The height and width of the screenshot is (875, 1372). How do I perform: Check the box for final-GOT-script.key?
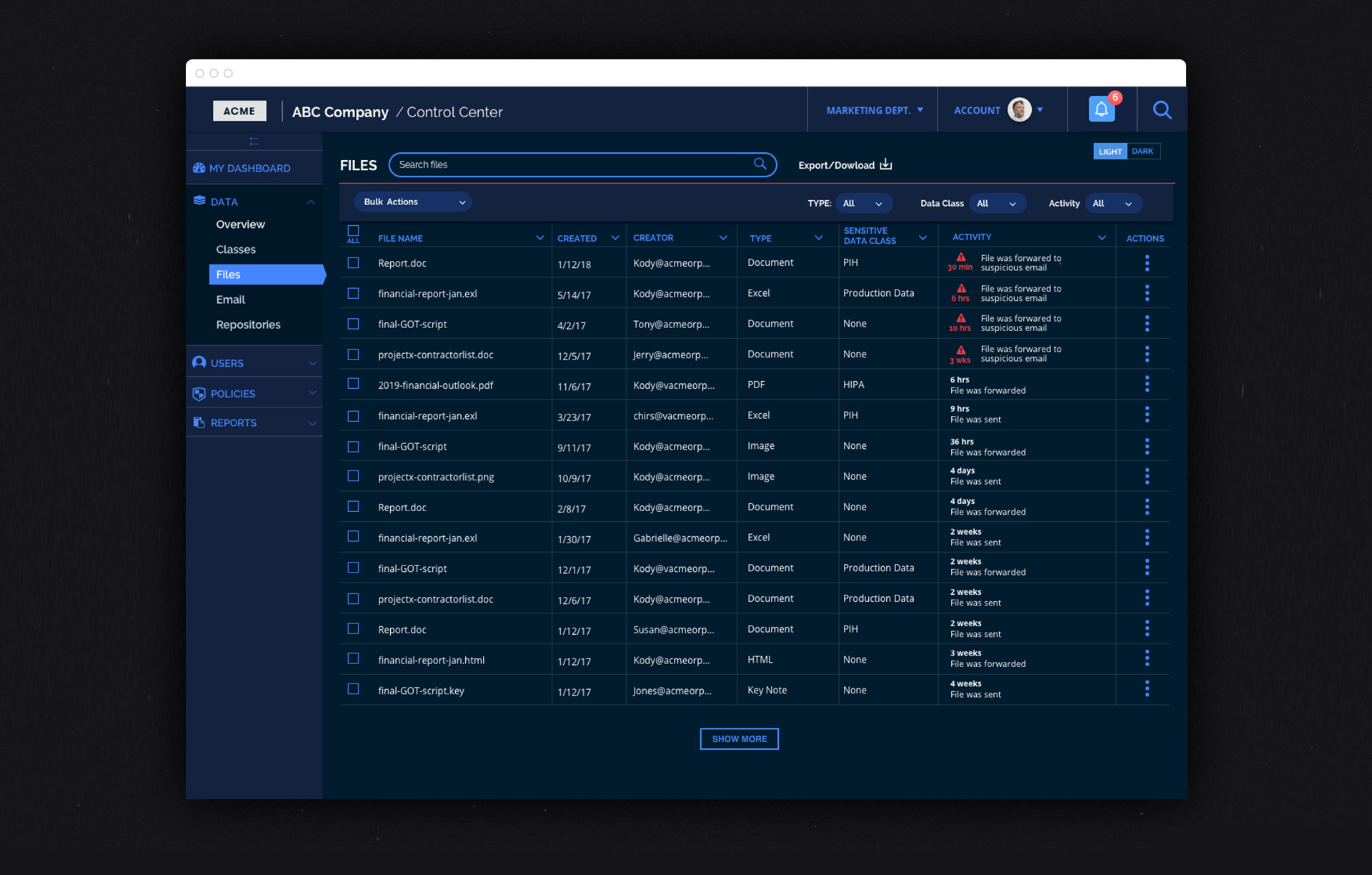coord(353,689)
